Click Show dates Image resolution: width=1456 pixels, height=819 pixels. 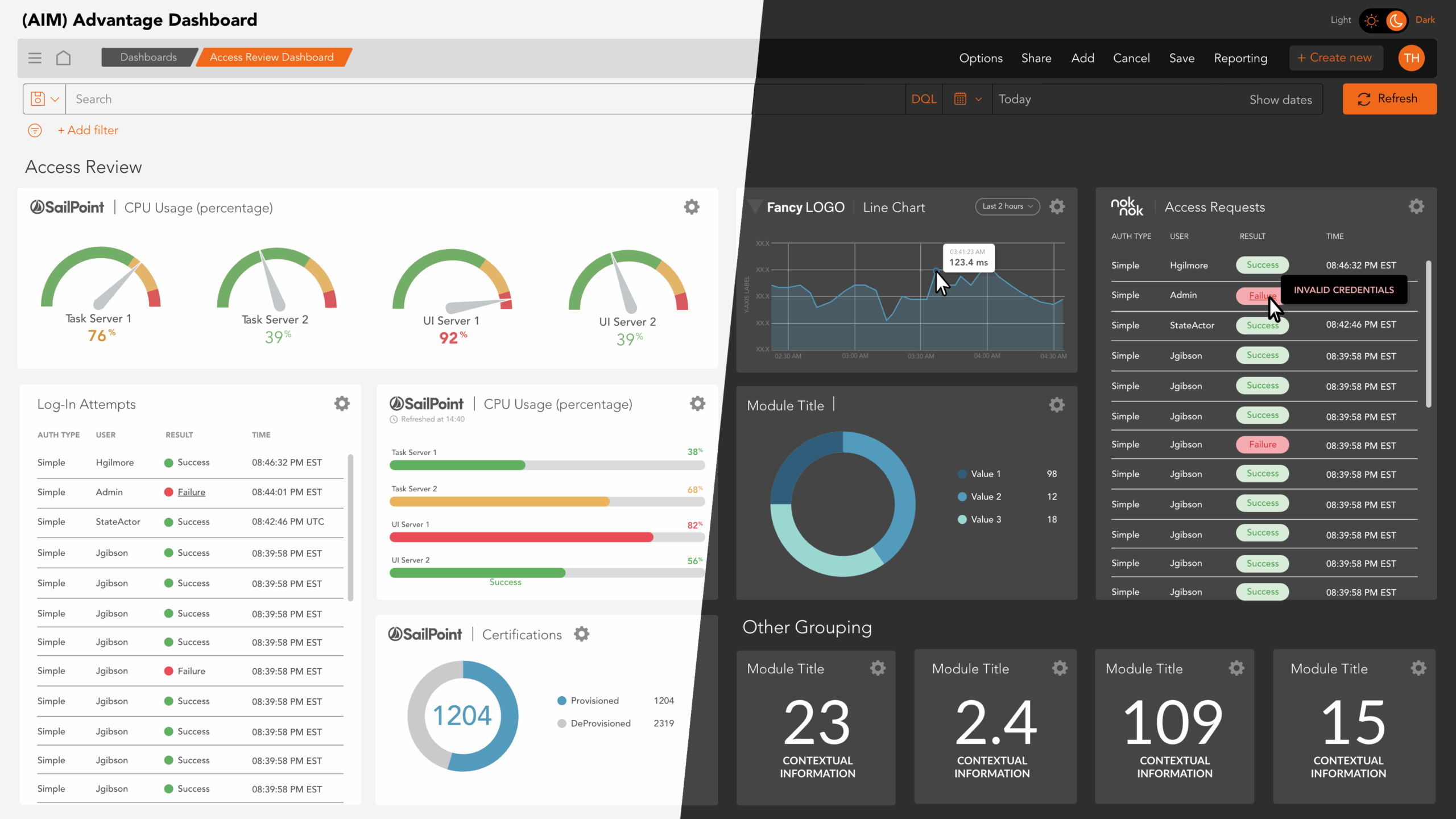tap(1281, 100)
